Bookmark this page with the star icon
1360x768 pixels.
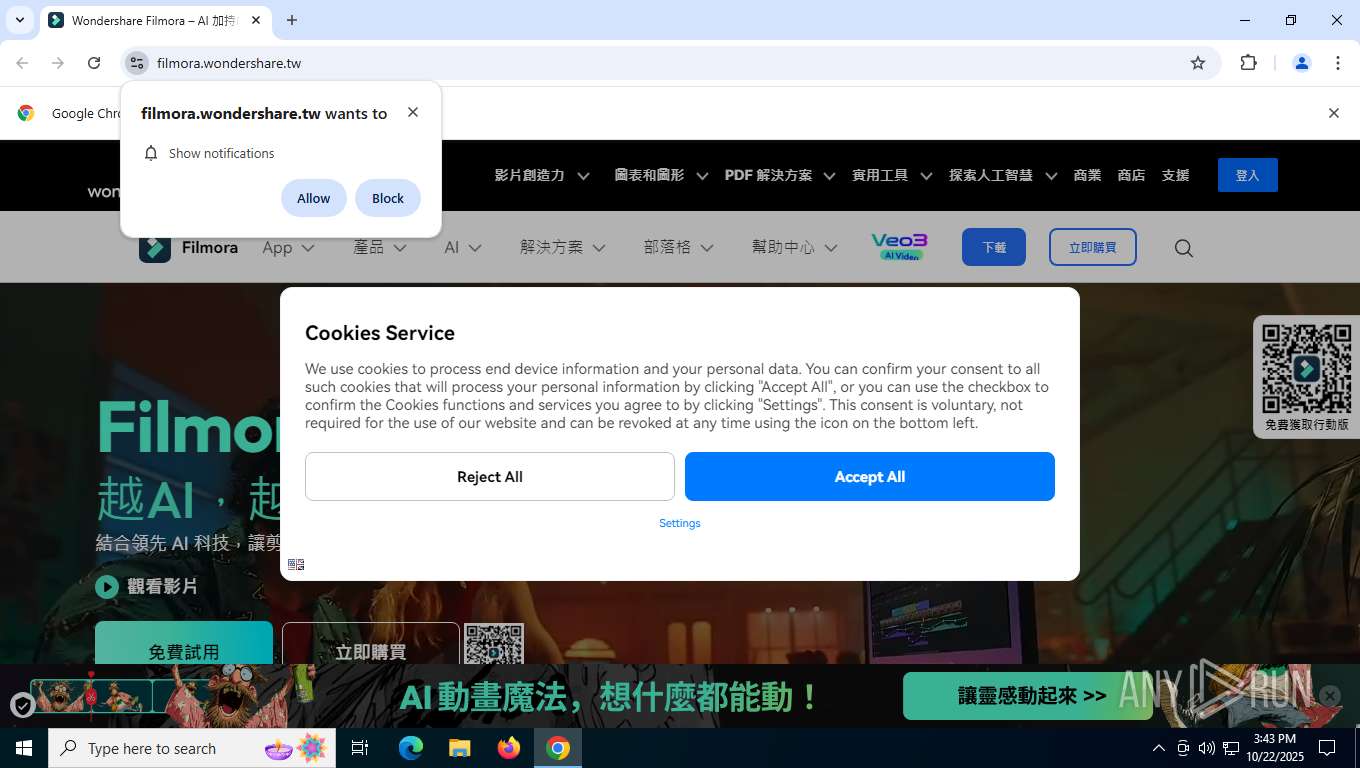coord(1198,63)
